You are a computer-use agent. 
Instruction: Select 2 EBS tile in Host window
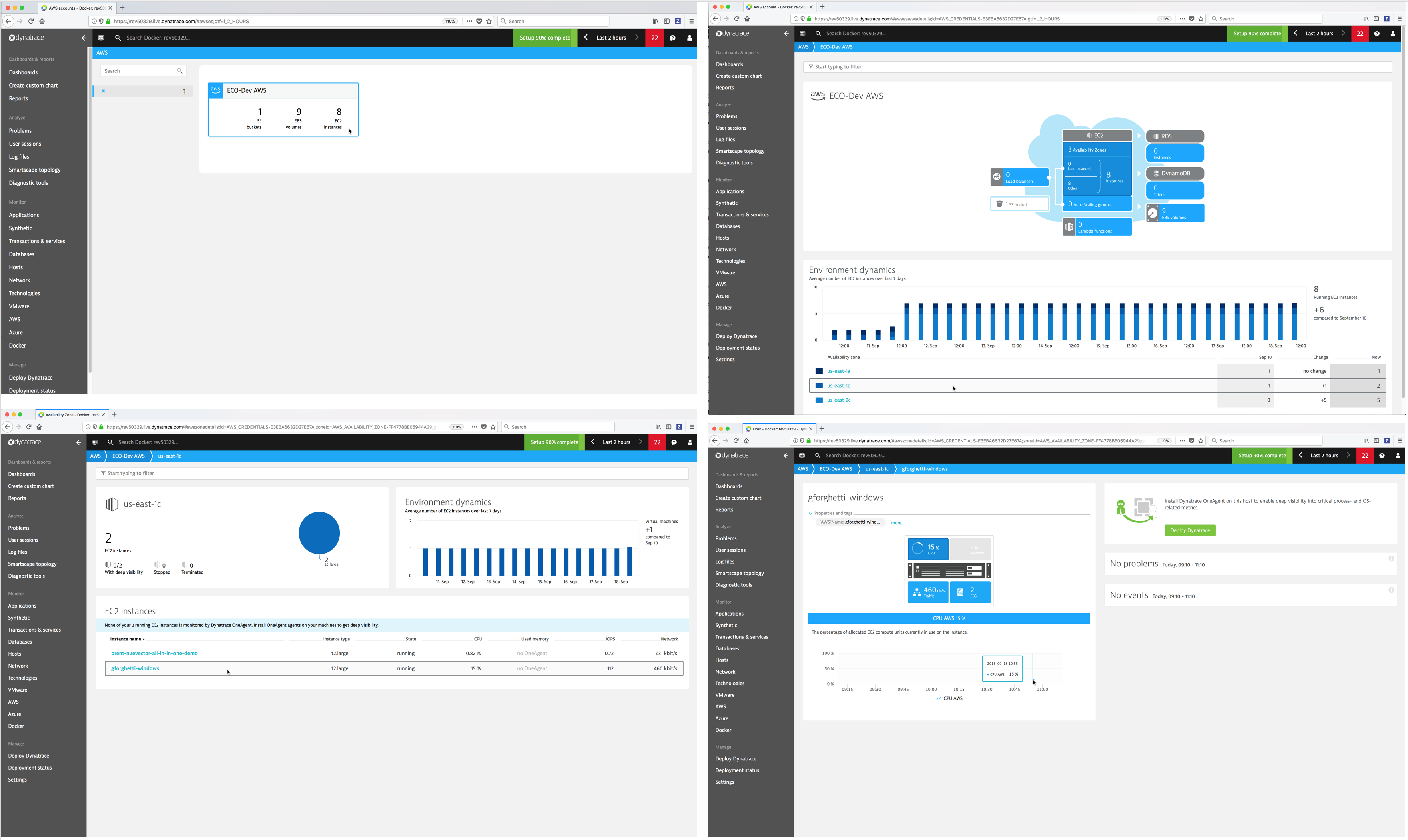tap(970, 592)
